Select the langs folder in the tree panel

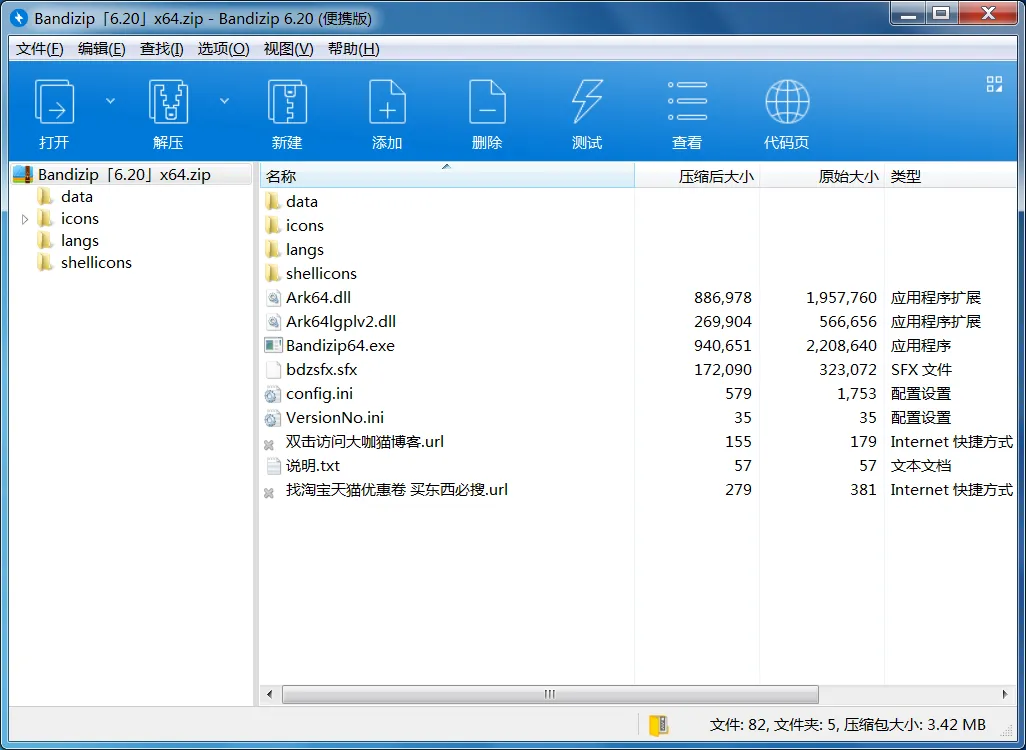click(79, 241)
